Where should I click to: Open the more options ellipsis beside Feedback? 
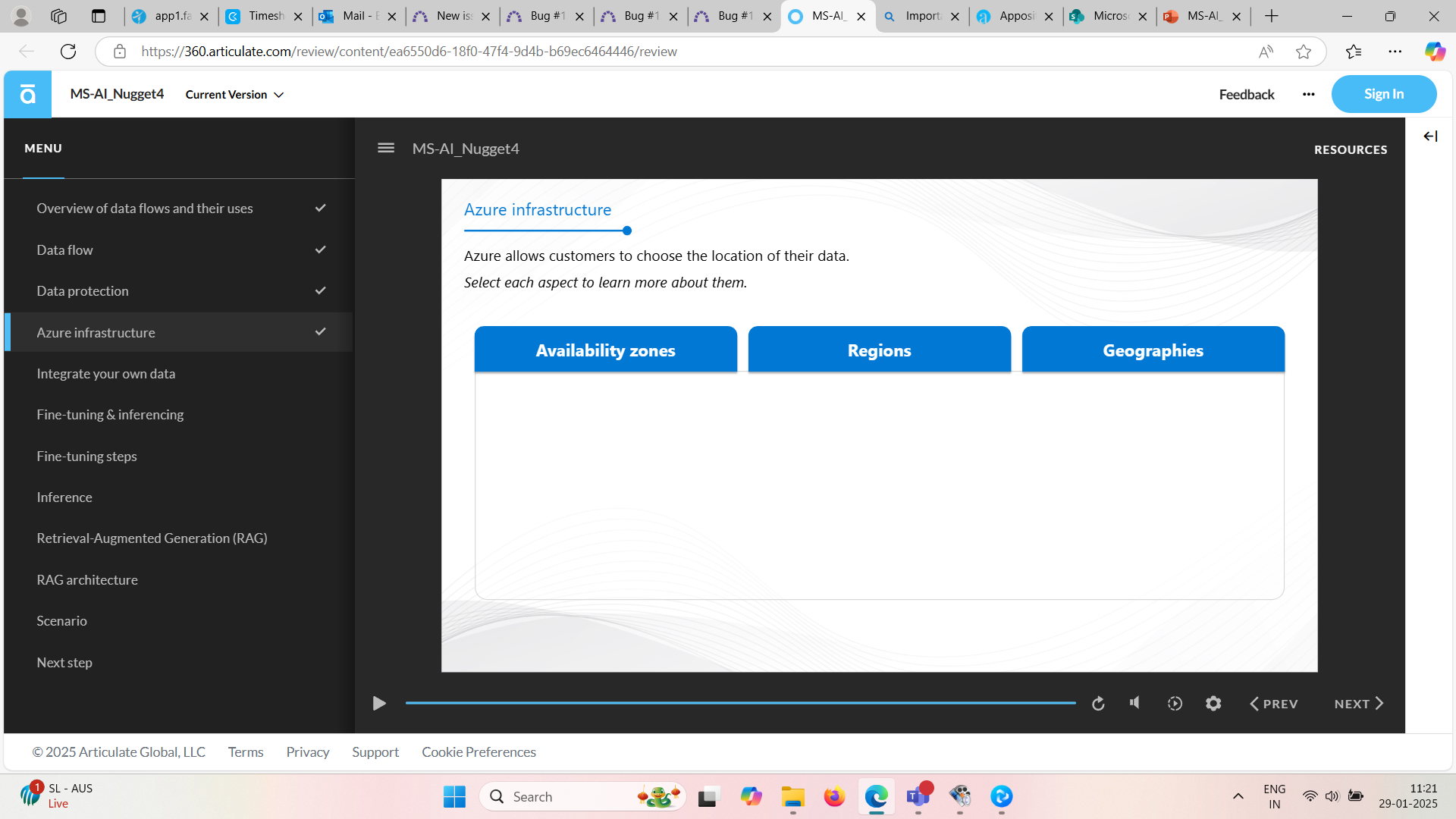tap(1308, 94)
